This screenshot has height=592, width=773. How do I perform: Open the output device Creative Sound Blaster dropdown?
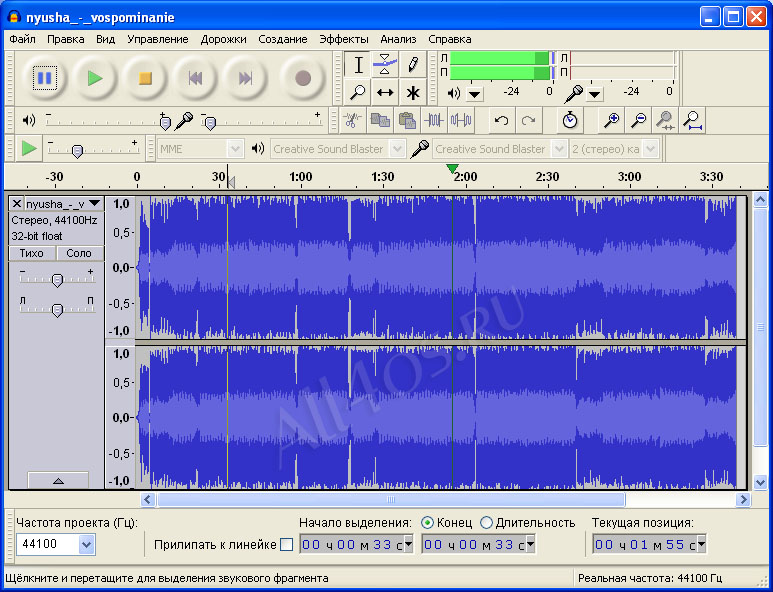coord(397,149)
